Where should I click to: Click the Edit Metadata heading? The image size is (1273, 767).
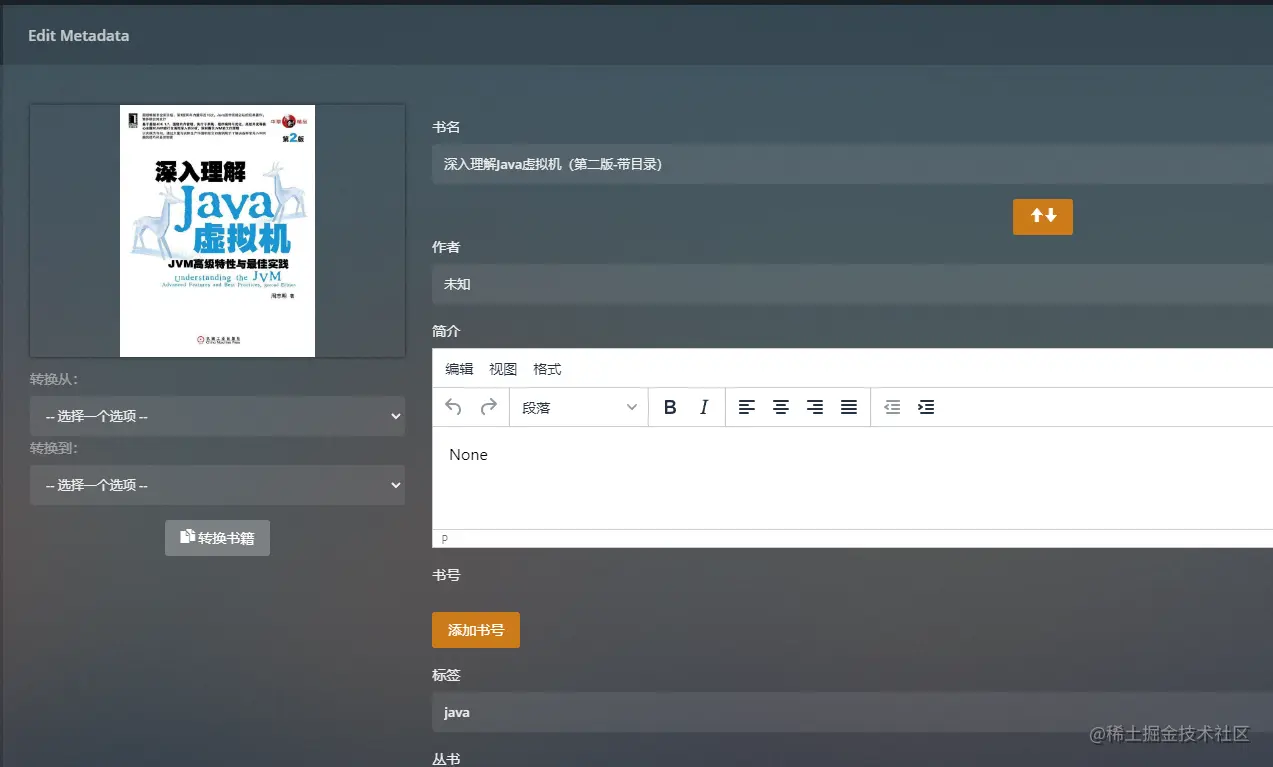[78, 36]
